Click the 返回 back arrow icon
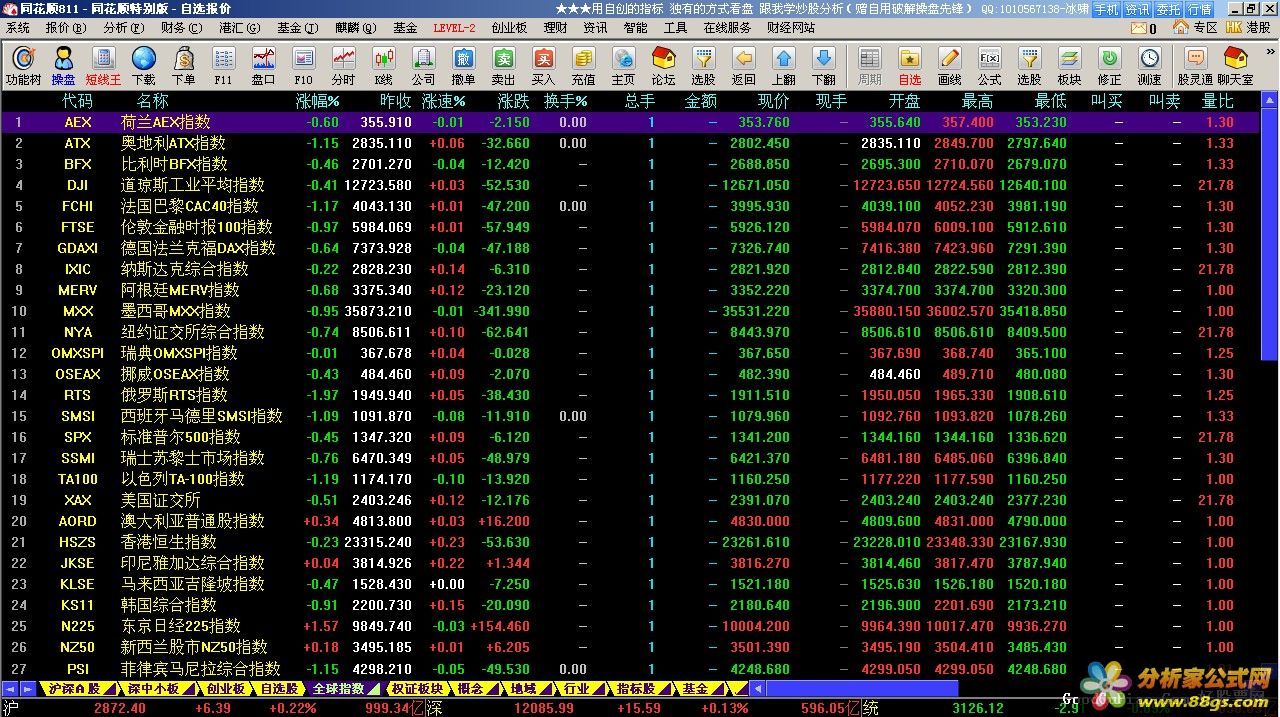The image size is (1280, 717). pyautogui.click(x=743, y=65)
